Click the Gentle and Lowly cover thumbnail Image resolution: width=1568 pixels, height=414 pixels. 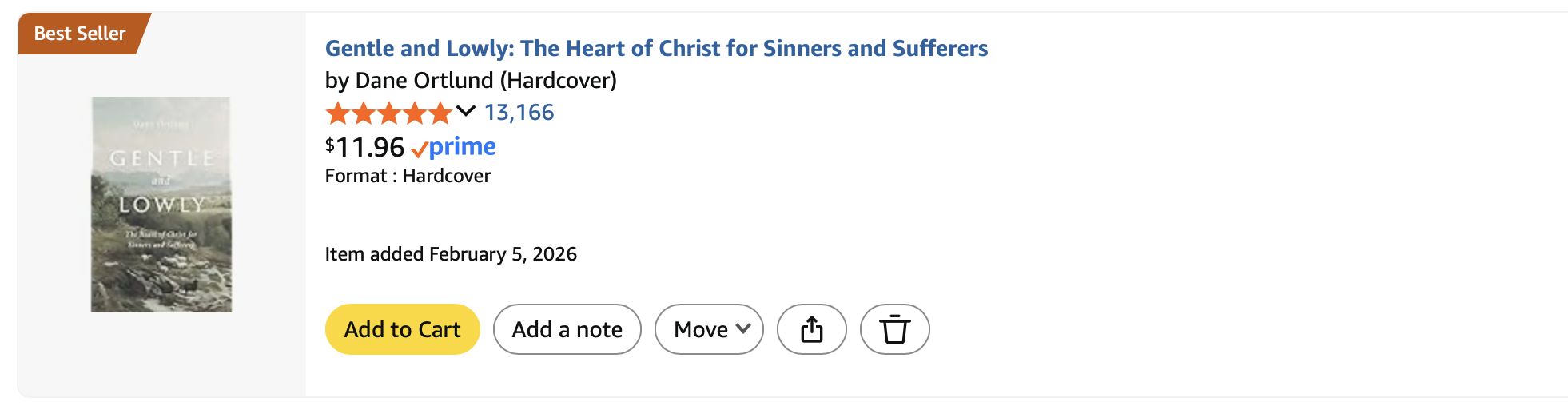click(x=161, y=205)
